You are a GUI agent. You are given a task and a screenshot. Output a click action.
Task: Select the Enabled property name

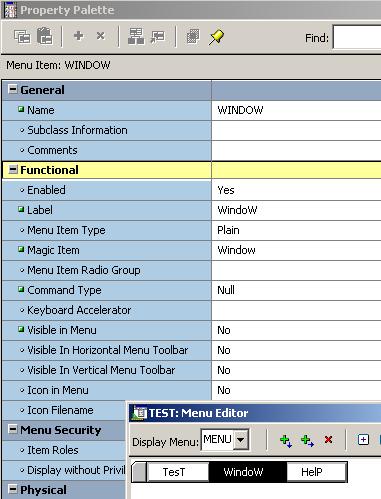tap(46, 190)
